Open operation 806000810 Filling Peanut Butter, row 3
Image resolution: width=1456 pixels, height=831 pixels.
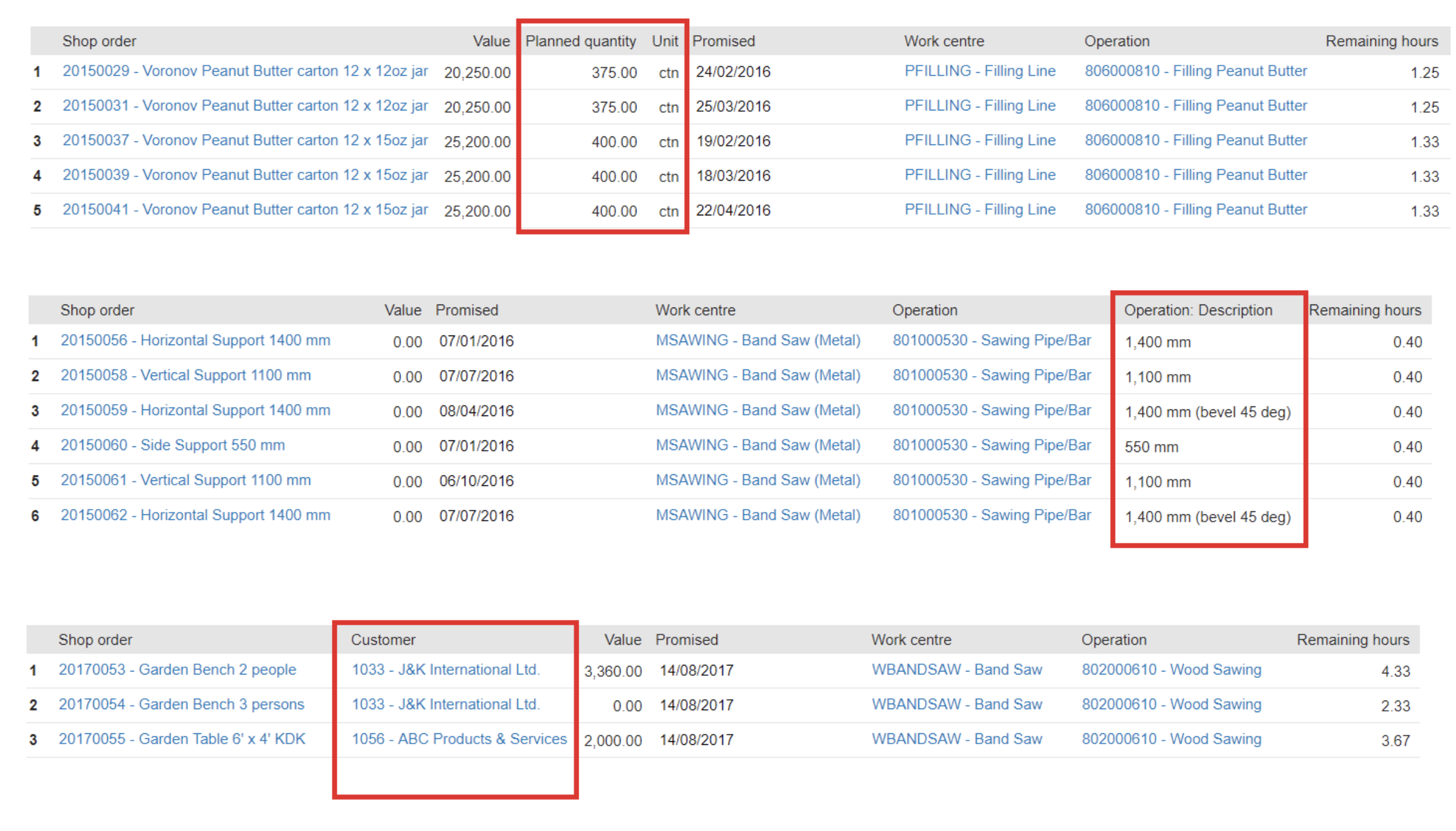(1195, 140)
